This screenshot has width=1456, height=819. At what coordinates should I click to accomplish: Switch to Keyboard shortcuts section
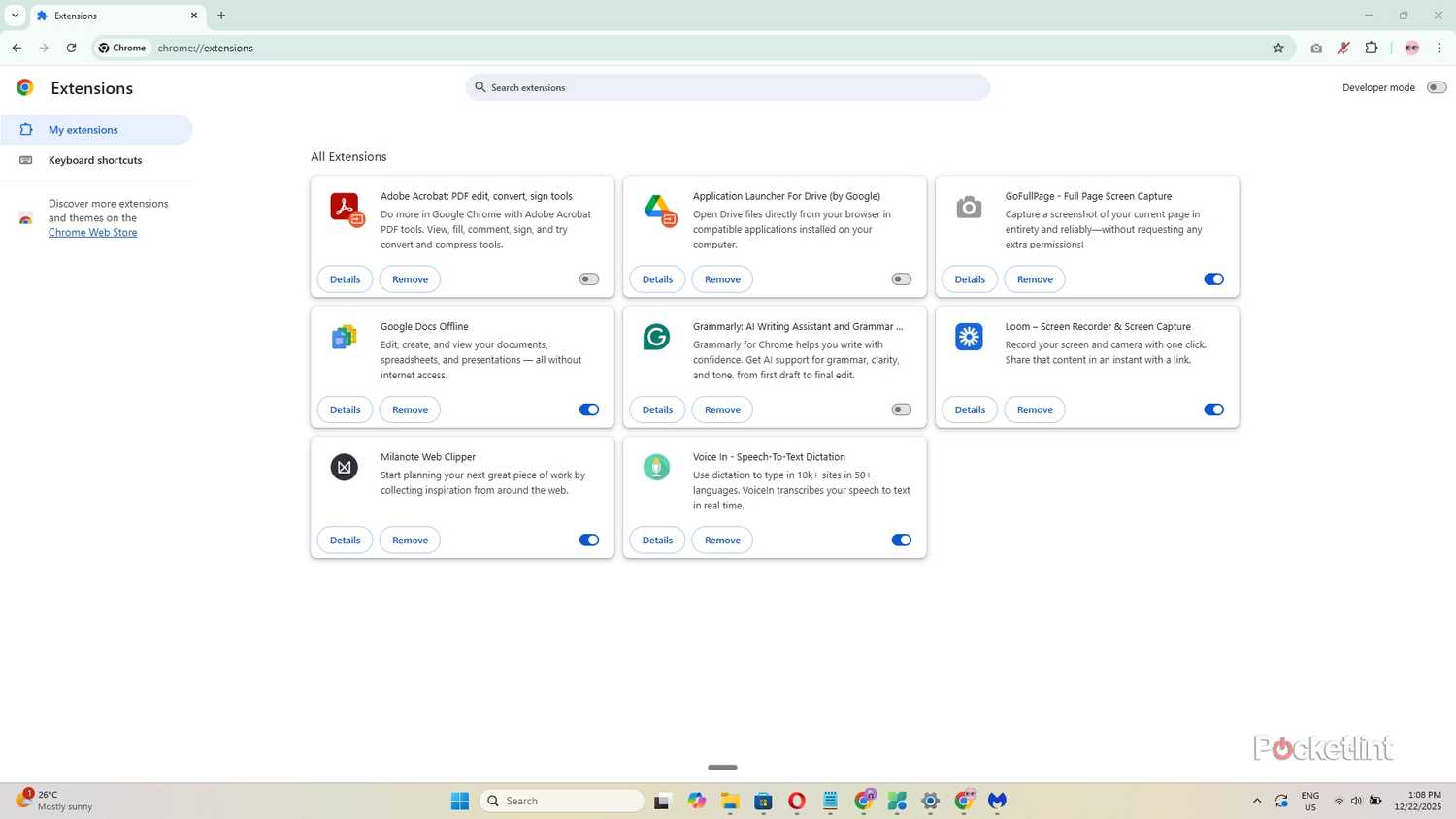pos(94,160)
